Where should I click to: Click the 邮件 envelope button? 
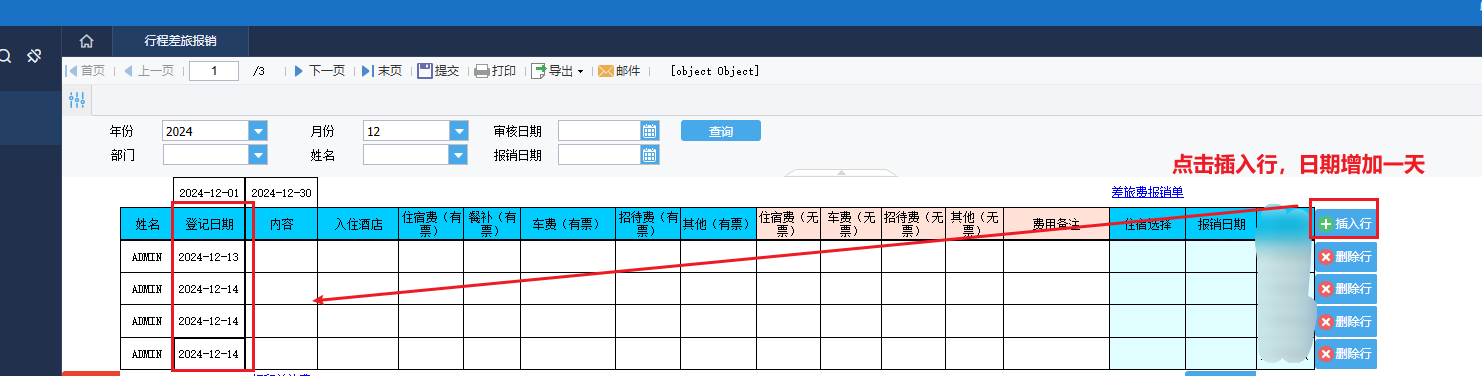pyautogui.click(x=619, y=71)
